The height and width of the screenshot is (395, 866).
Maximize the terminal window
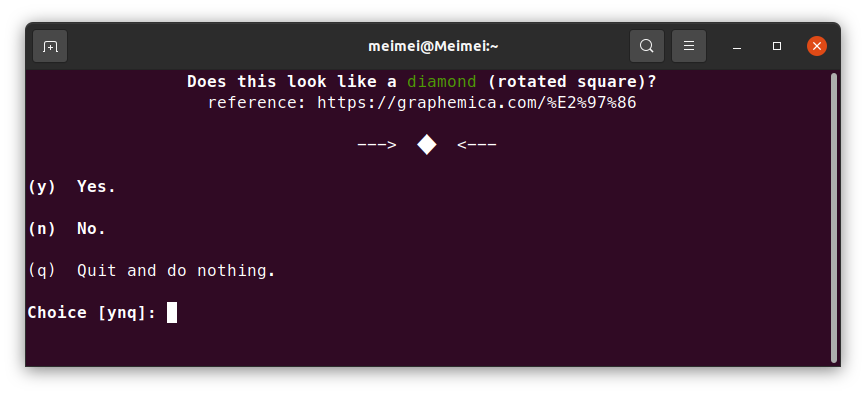coord(777,46)
